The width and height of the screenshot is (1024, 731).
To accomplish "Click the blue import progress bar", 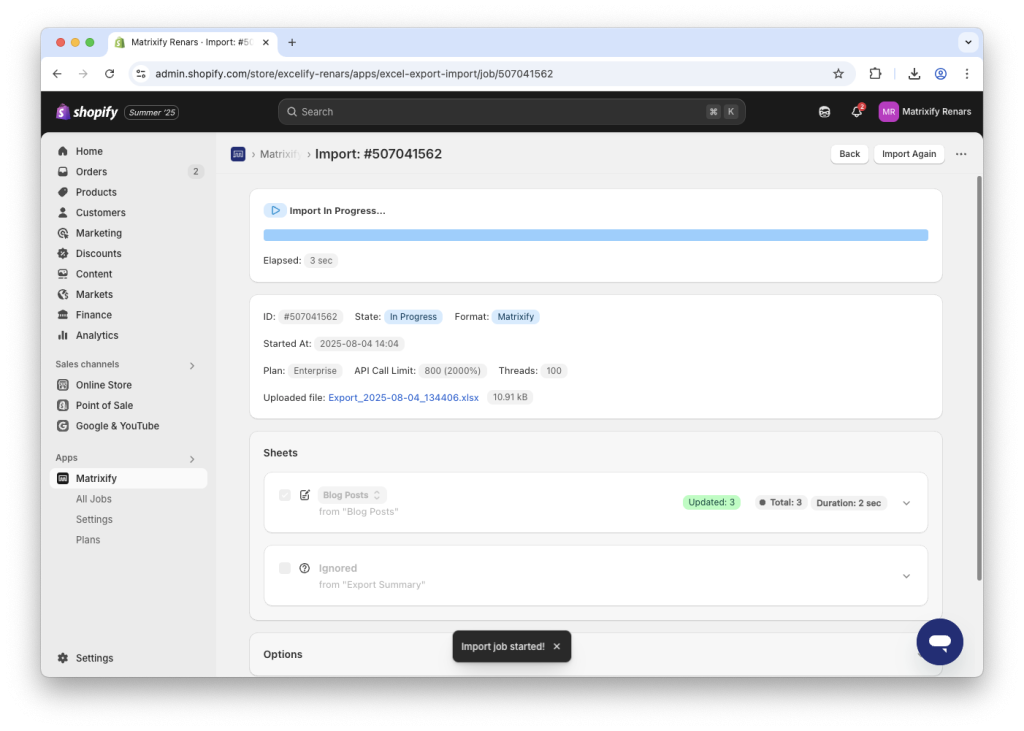I will coord(595,234).
